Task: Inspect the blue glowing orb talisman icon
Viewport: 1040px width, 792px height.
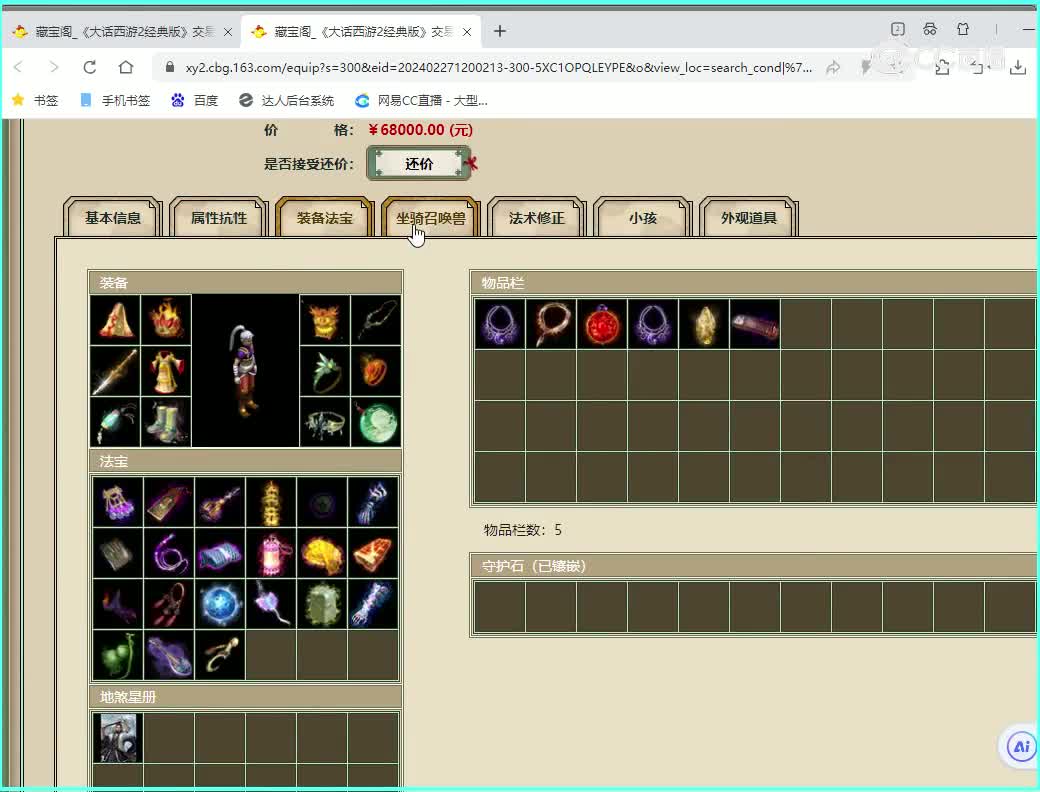Action: [x=220, y=604]
